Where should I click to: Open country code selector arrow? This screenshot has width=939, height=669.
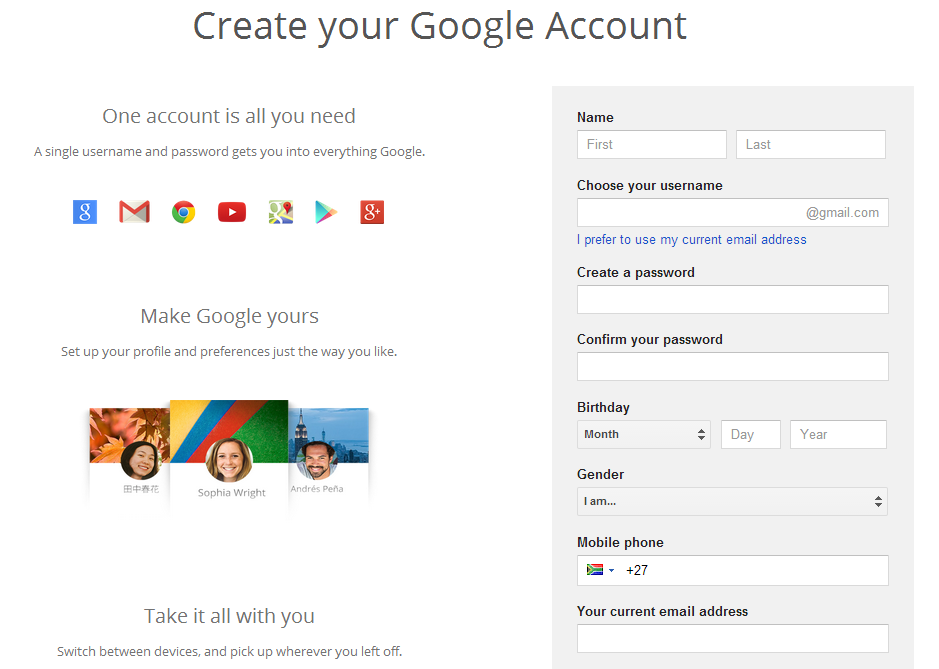point(612,571)
